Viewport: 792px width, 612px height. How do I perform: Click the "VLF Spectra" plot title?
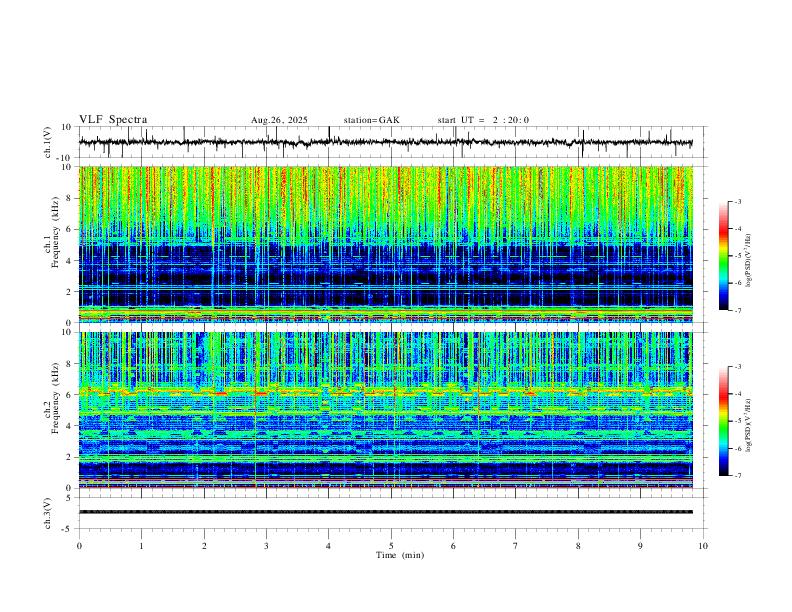[113, 120]
